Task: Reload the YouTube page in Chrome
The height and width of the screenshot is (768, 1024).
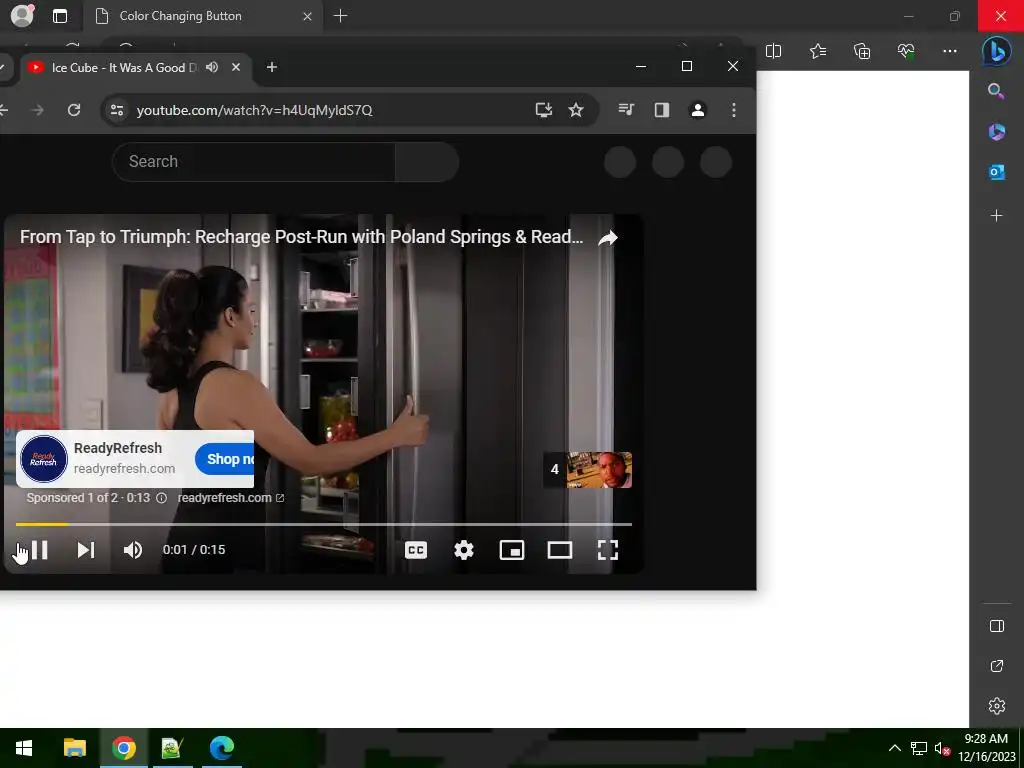Action: coord(74,110)
